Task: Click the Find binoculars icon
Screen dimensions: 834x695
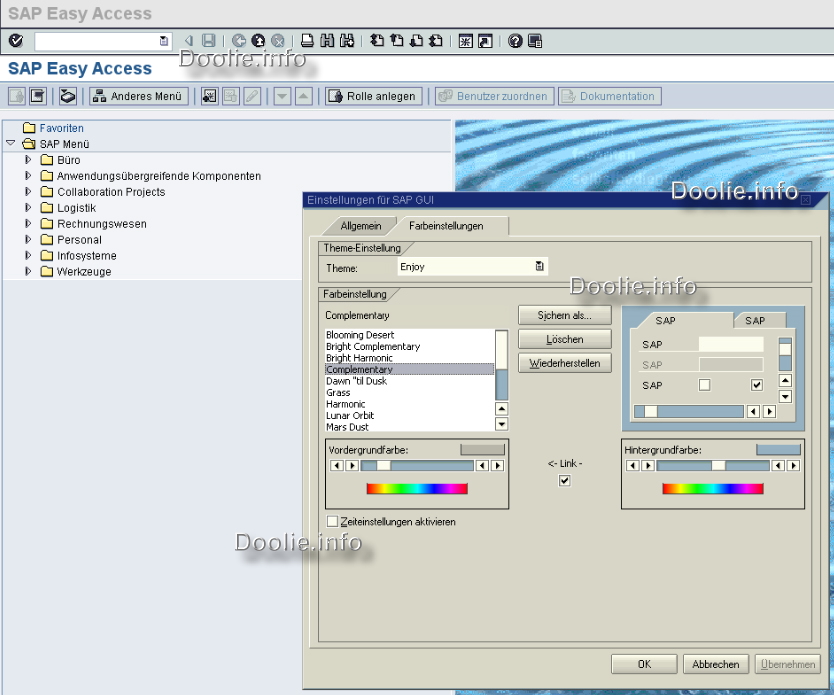Action: pos(327,40)
